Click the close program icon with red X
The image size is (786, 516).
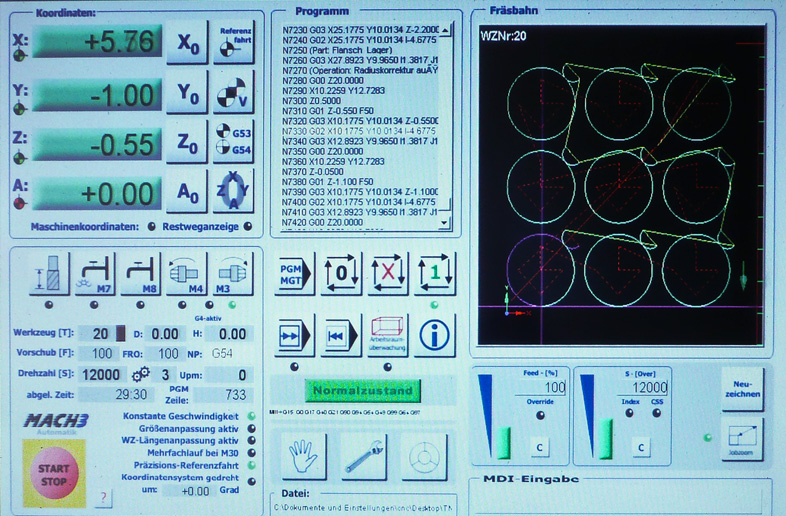tap(388, 274)
